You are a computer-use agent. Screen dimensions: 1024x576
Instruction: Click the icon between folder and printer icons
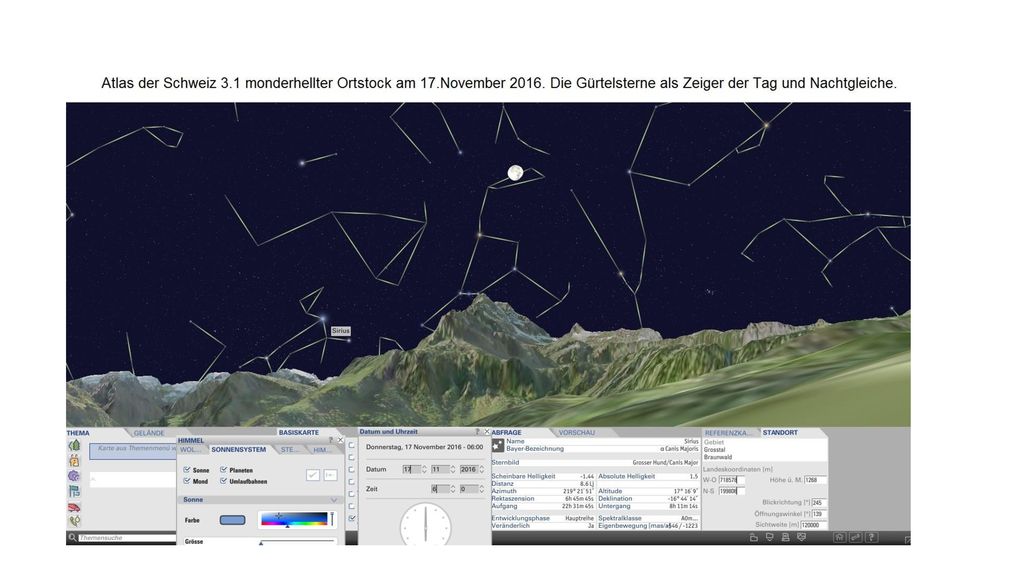pos(769,537)
